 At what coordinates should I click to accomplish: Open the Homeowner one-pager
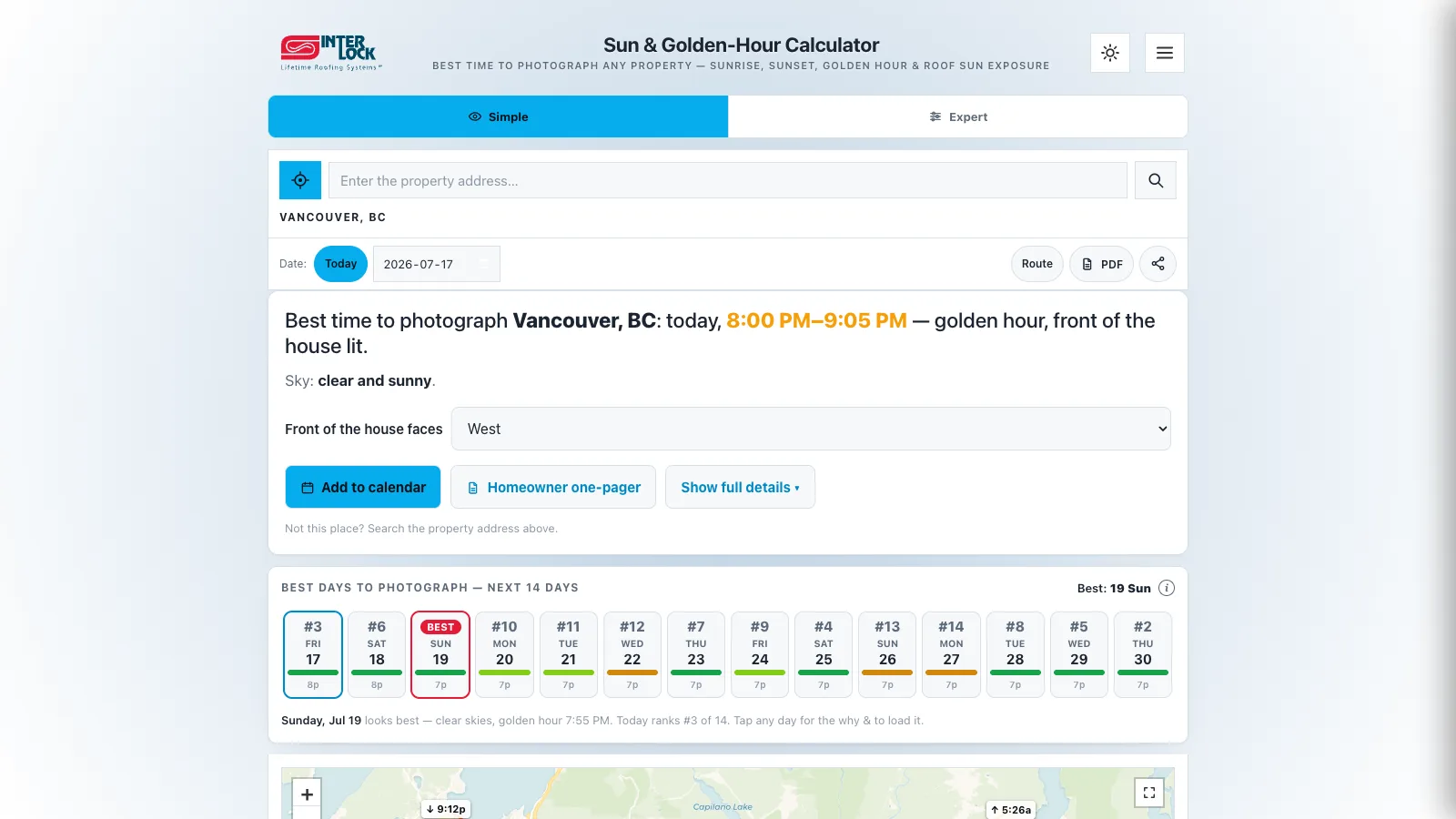553,487
